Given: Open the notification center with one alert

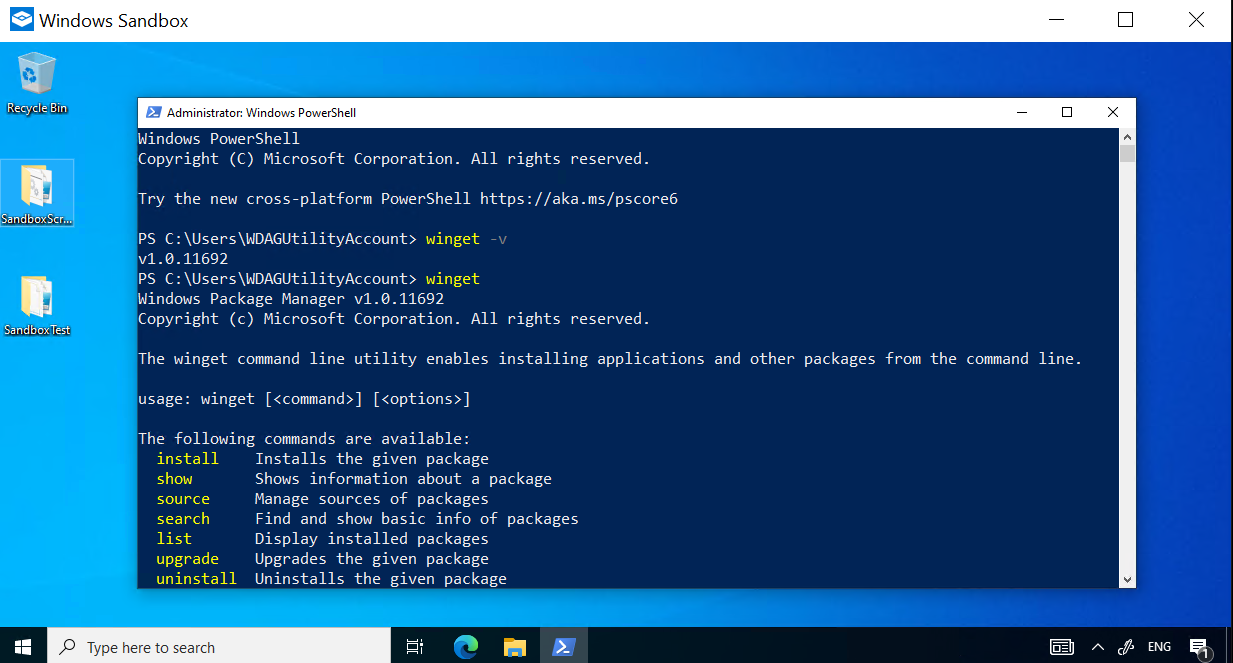Looking at the screenshot, I should [x=1199, y=647].
